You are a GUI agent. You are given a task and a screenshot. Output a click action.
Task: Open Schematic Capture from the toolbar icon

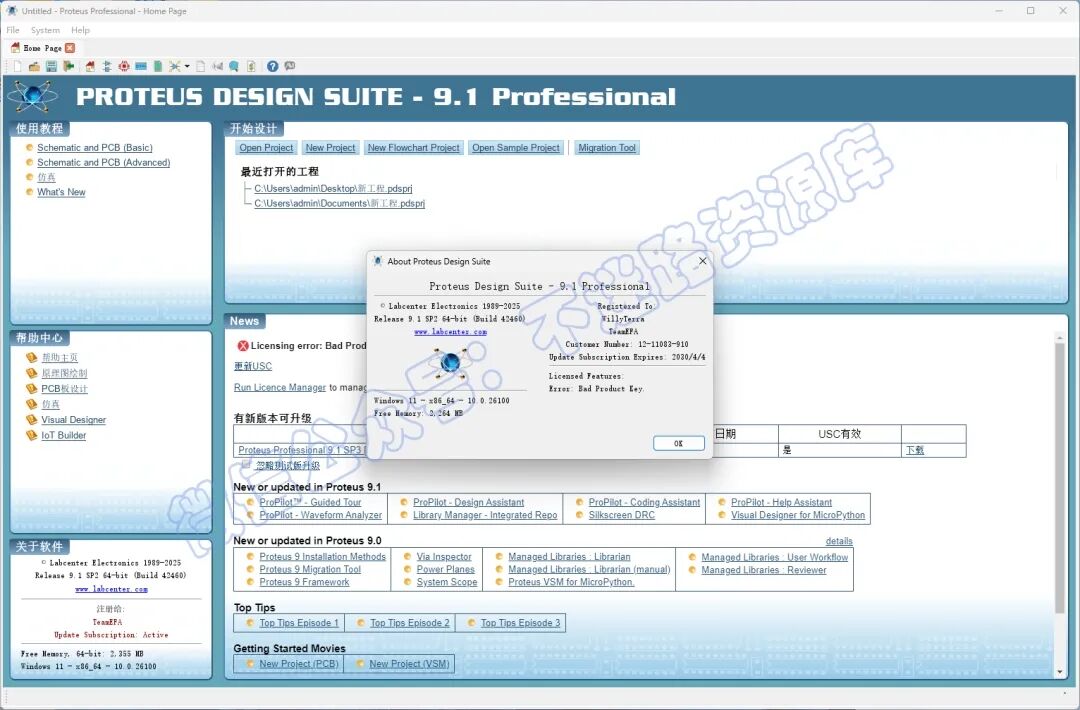click(107, 66)
